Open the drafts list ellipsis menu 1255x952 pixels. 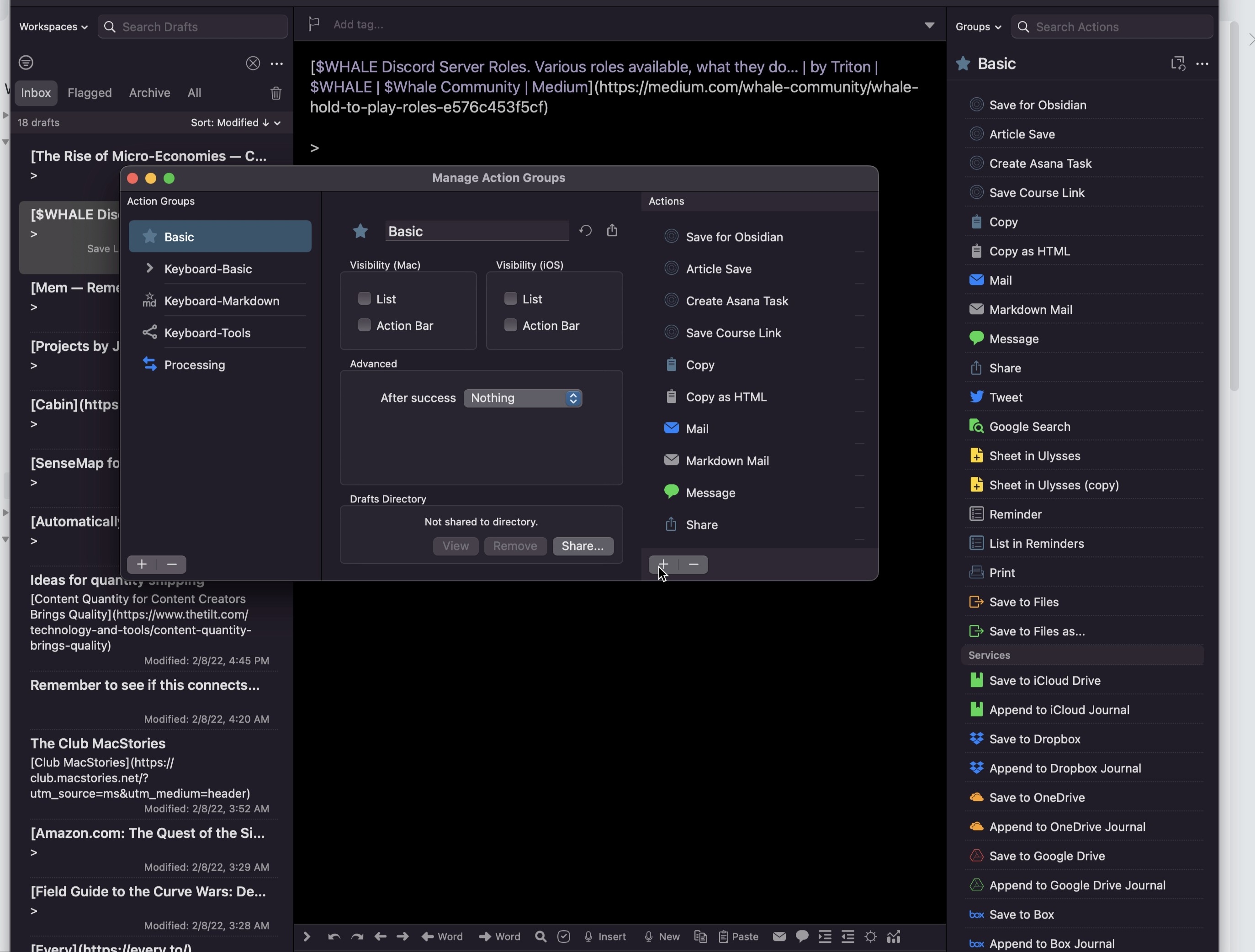(x=277, y=63)
